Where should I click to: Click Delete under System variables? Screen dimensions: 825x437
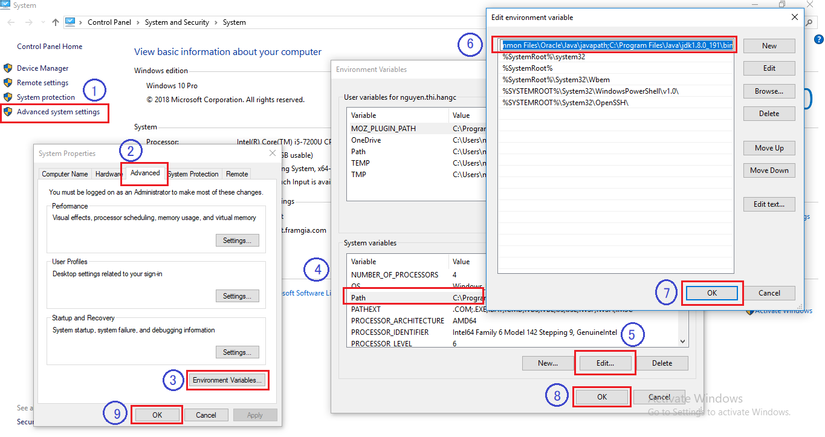click(662, 363)
